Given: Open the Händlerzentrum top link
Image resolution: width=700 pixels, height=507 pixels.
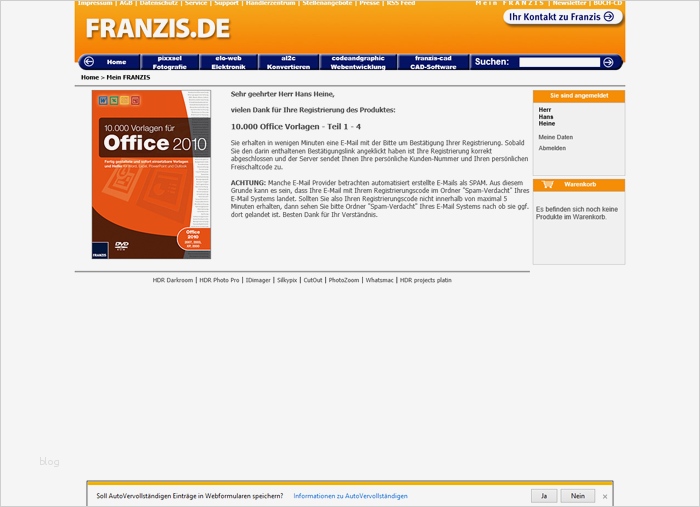Looking at the screenshot, I should point(271,3).
